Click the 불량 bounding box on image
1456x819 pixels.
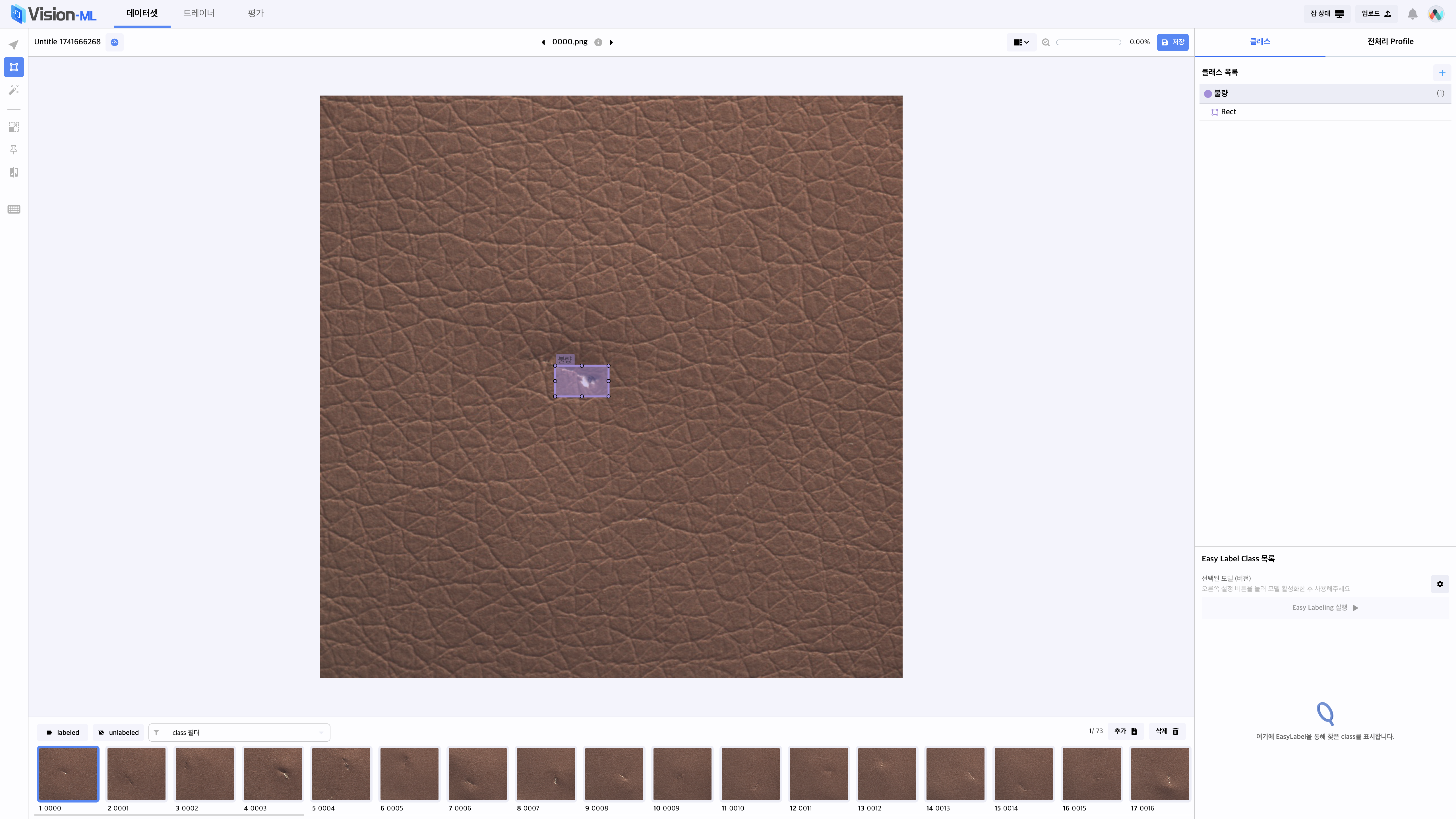coord(582,381)
